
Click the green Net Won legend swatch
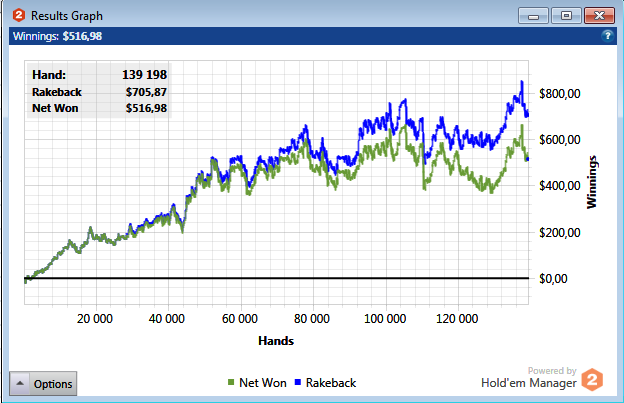[x=231, y=382]
